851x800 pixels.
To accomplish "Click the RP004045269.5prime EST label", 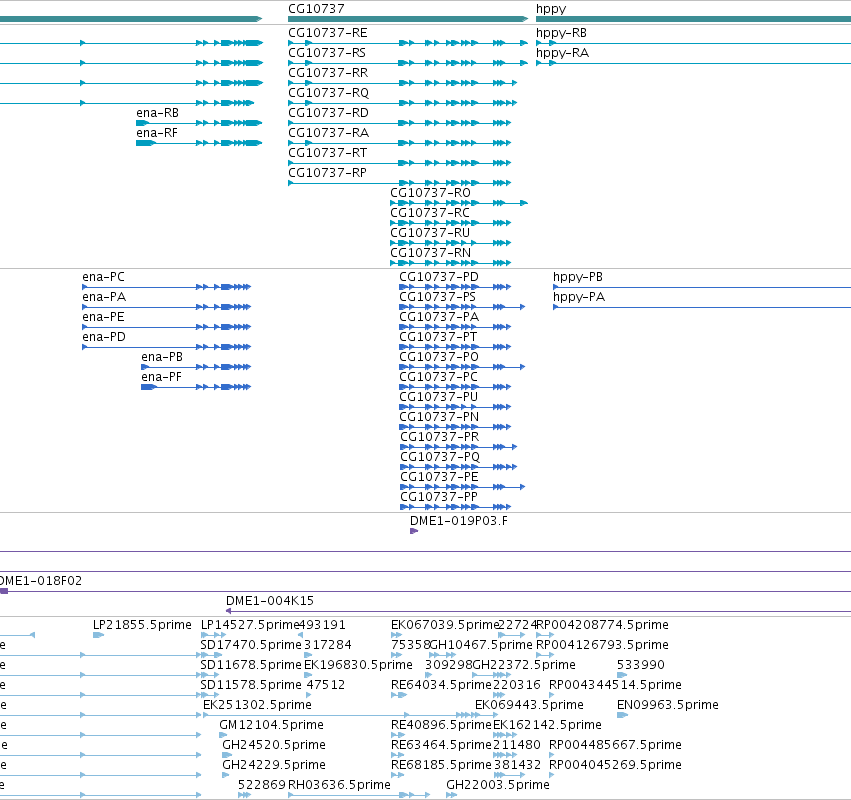I will (615, 766).
